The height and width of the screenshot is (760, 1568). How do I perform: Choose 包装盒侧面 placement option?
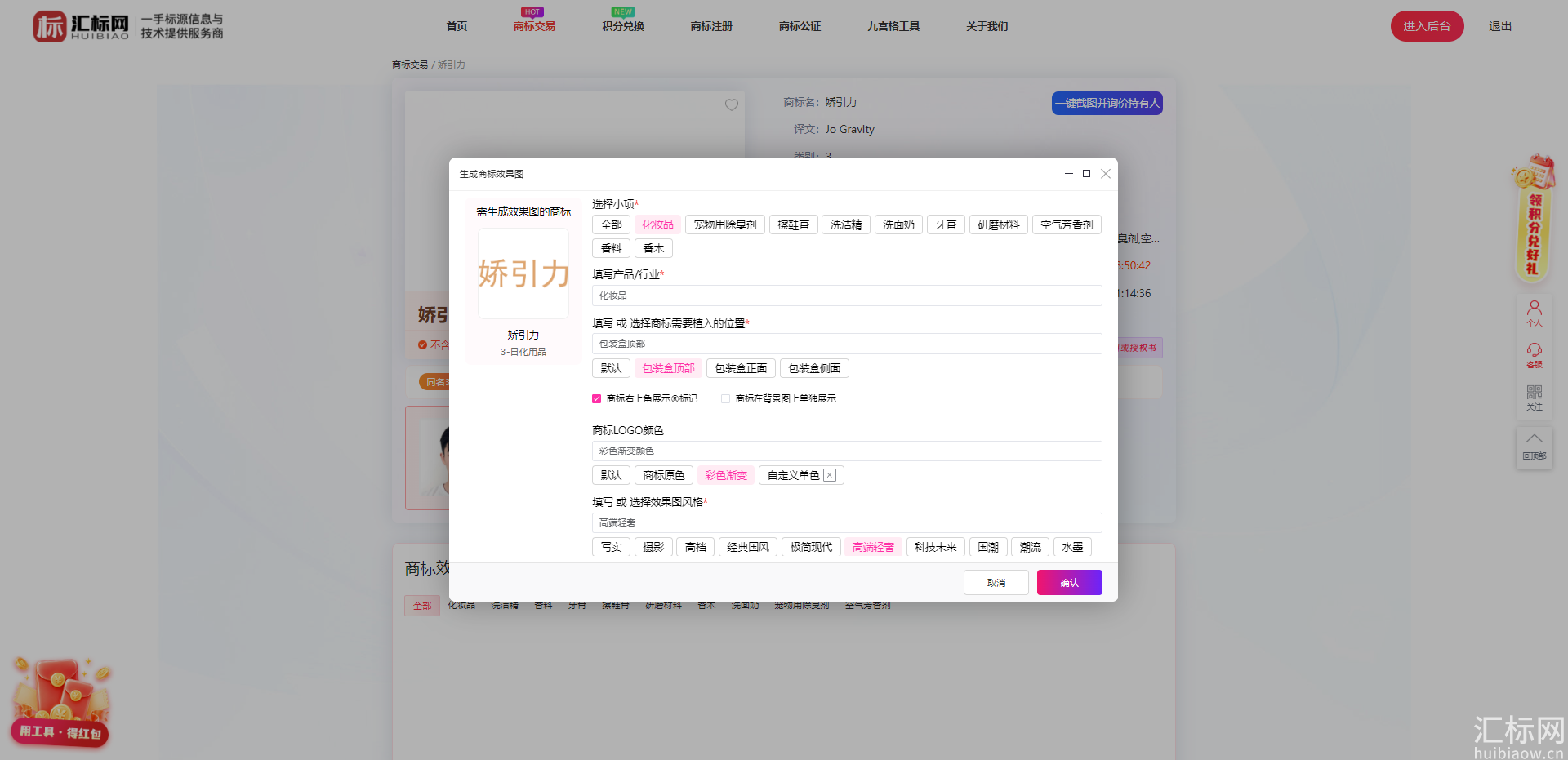(x=814, y=368)
